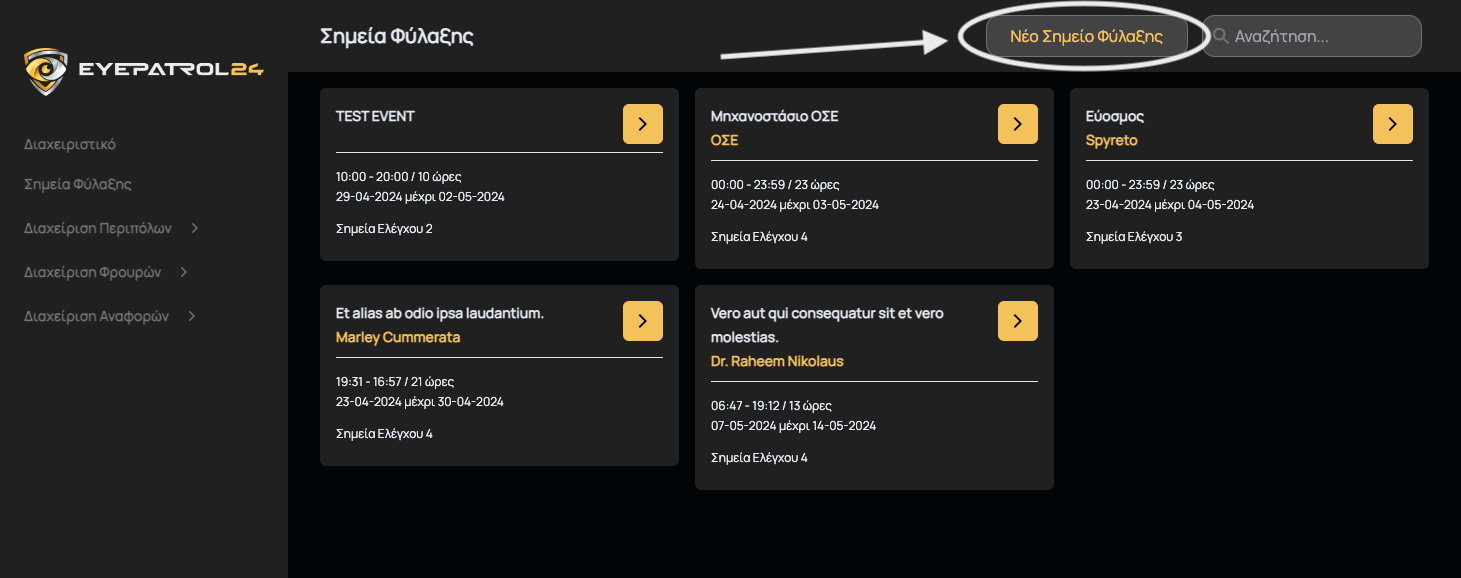1461x578 pixels.
Task: Click the Αναζήτηση search field
Action: click(x=1320, y=36)
